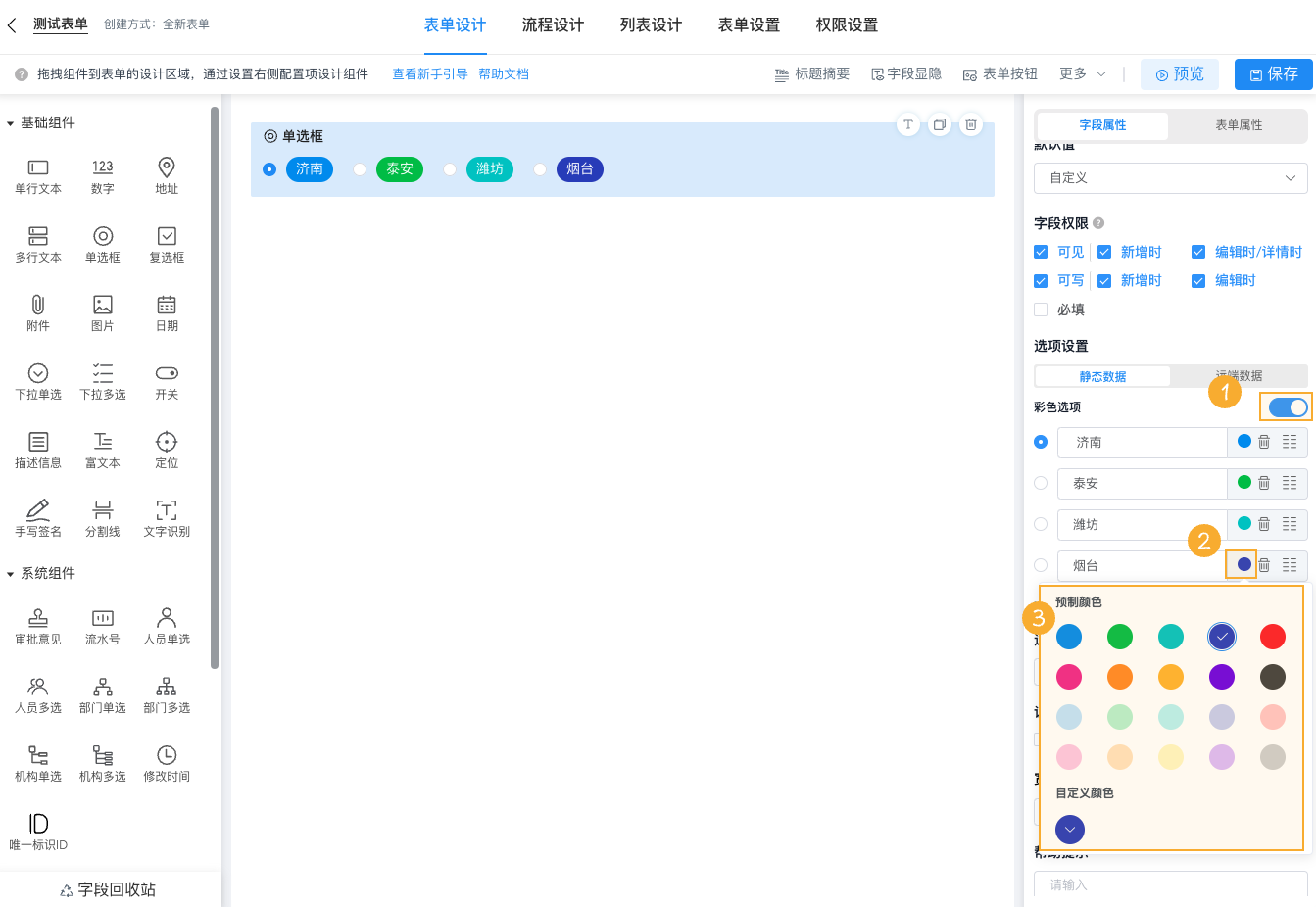Click the 流水号 system component

click(x=102, y=626)
